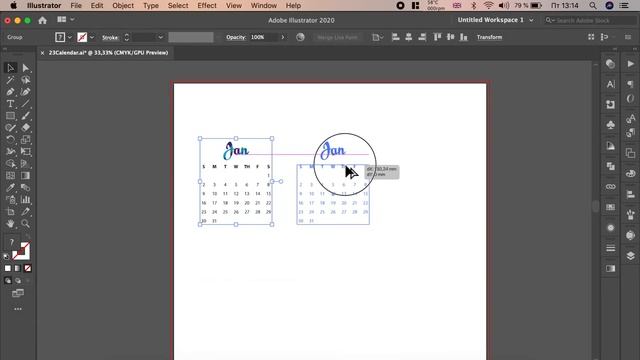
Task: Select the Line Segment tool
Action: pos(25,104)
